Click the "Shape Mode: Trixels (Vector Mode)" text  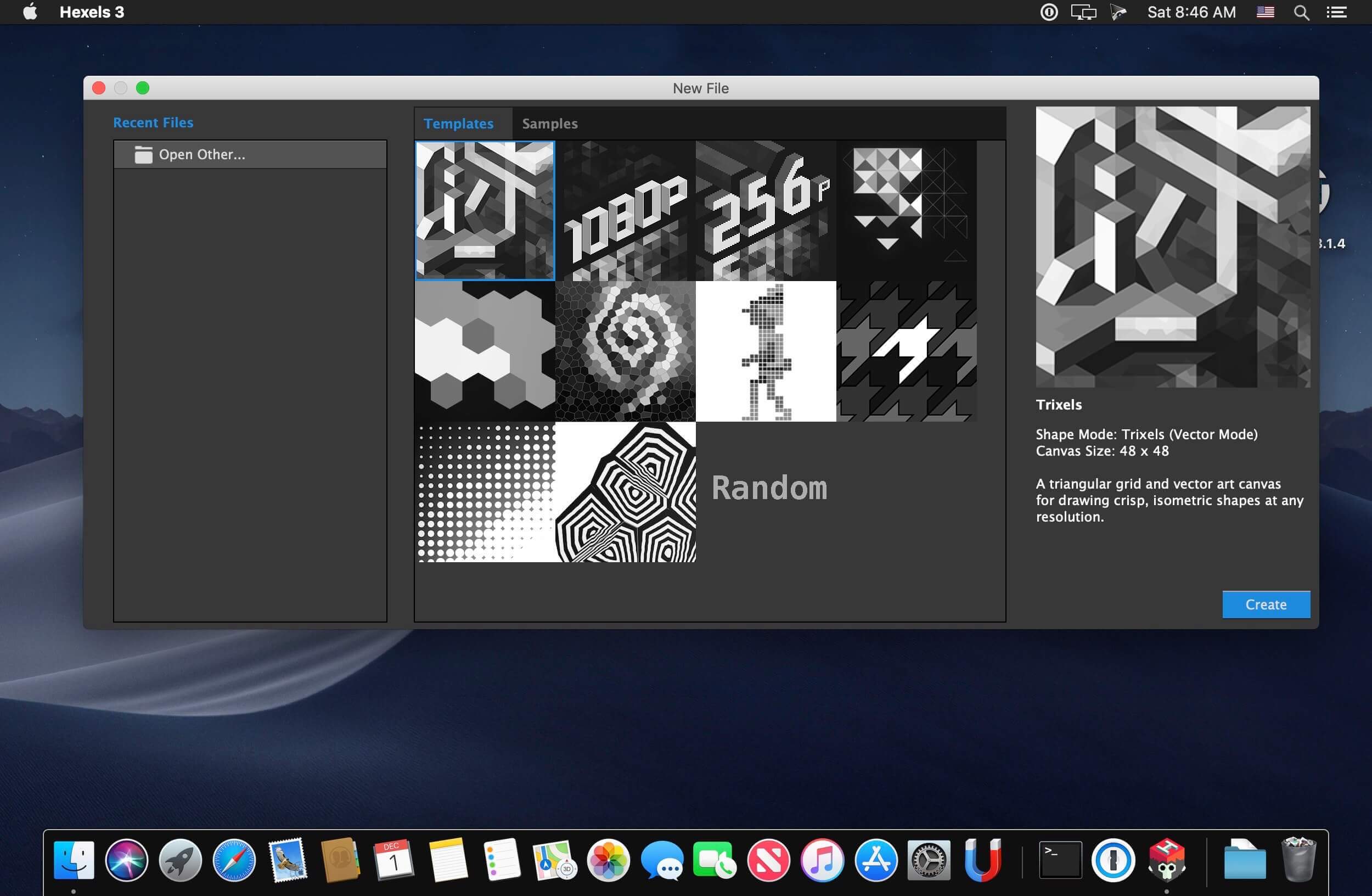(x=1146, y=434)
